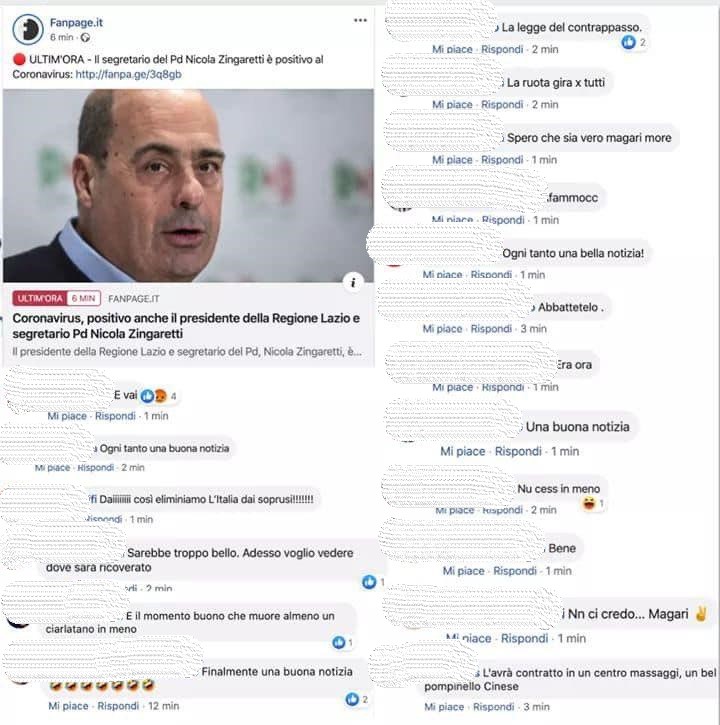
Task: Click Rispondi under "Una buona notizia"
Action: click(518, 451)
